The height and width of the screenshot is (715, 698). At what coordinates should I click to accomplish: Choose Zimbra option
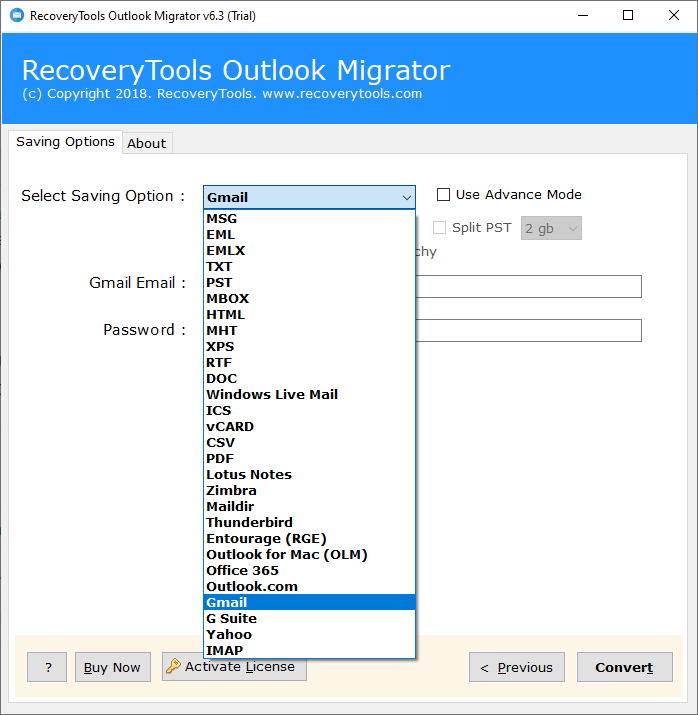309,490
